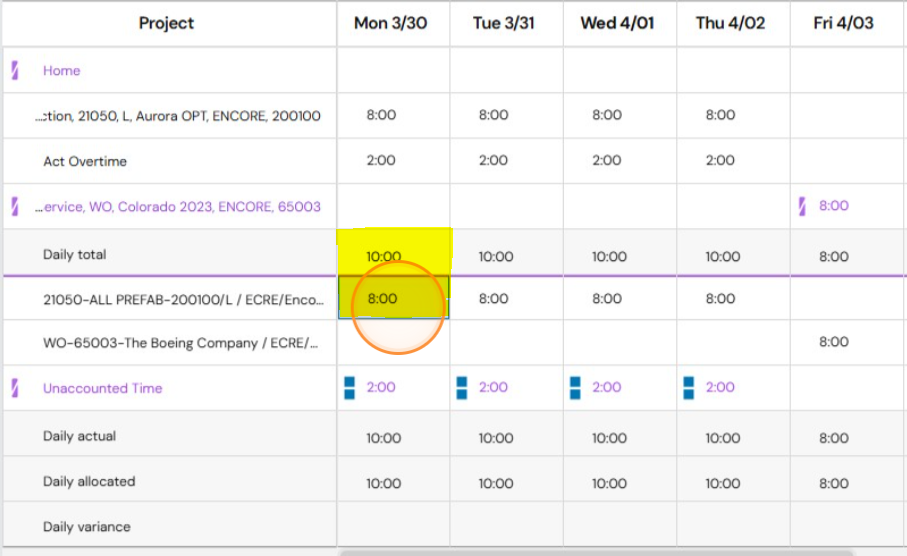This screenshot has width=907, height=556.
Task: Click pencil icon beside Colorado 2023 service row
Action: [15, 206]
